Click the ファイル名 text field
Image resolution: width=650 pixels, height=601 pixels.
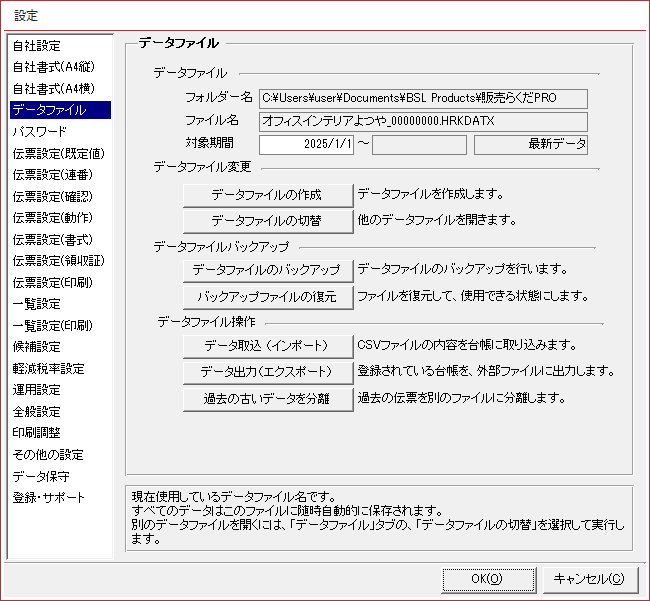pos(422,121)
